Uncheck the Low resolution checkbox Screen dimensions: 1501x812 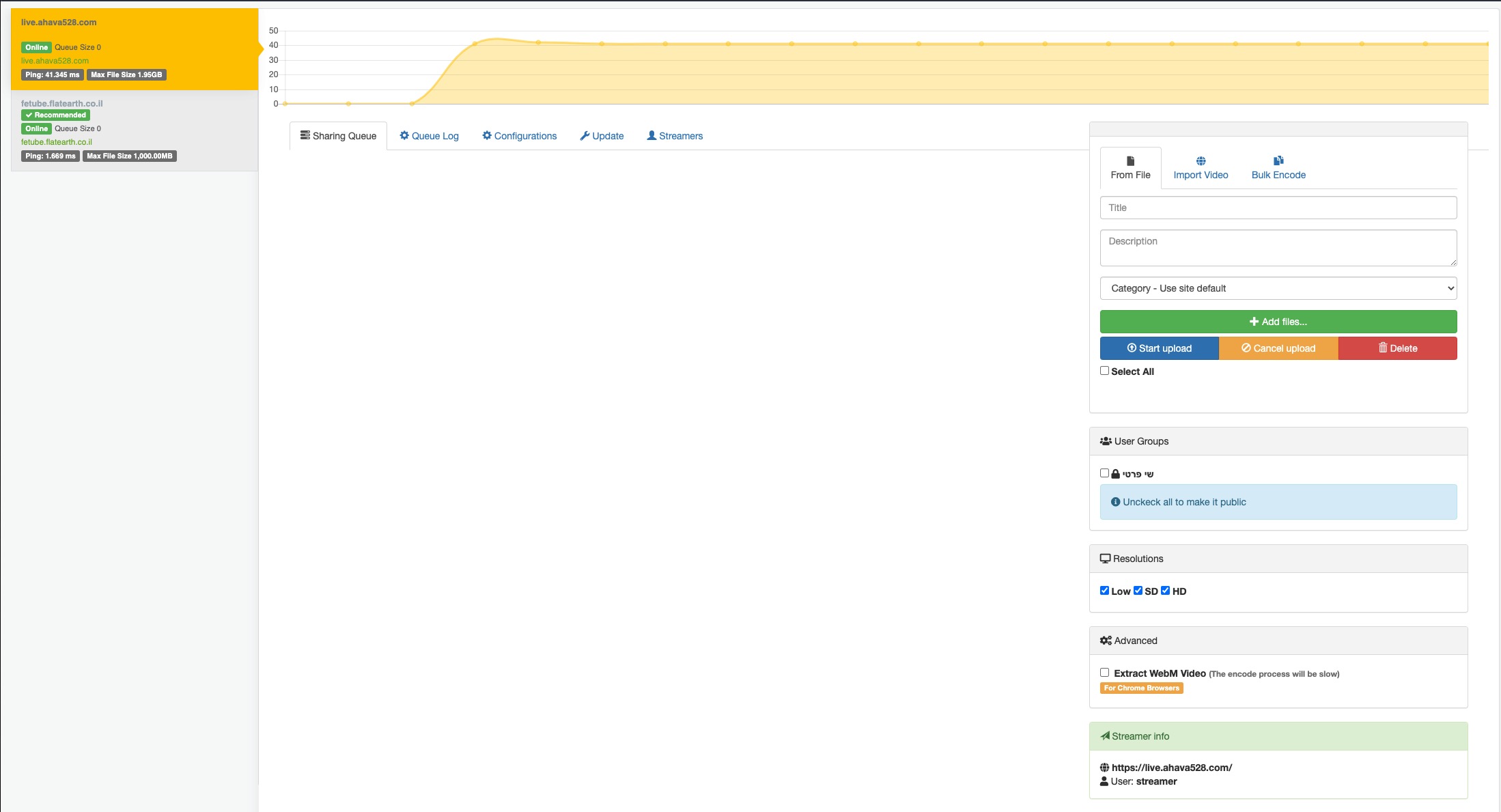tap(1104, 591)
